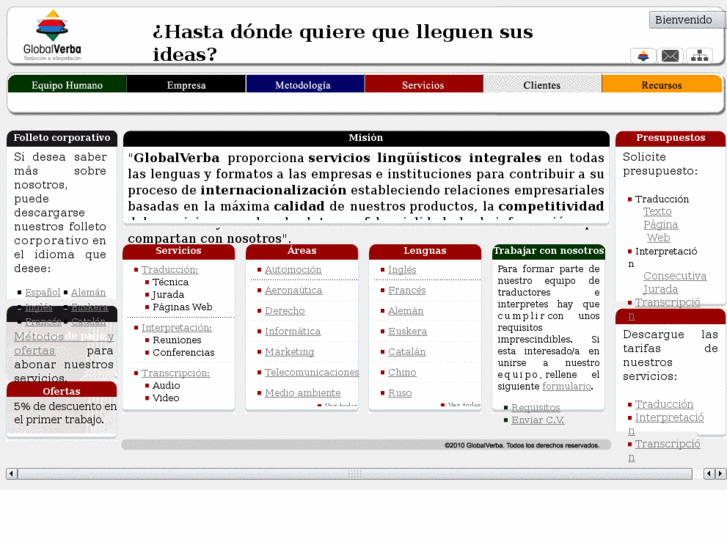Open the Traducción: services link

pyautogui.click(x=170, y=269)
